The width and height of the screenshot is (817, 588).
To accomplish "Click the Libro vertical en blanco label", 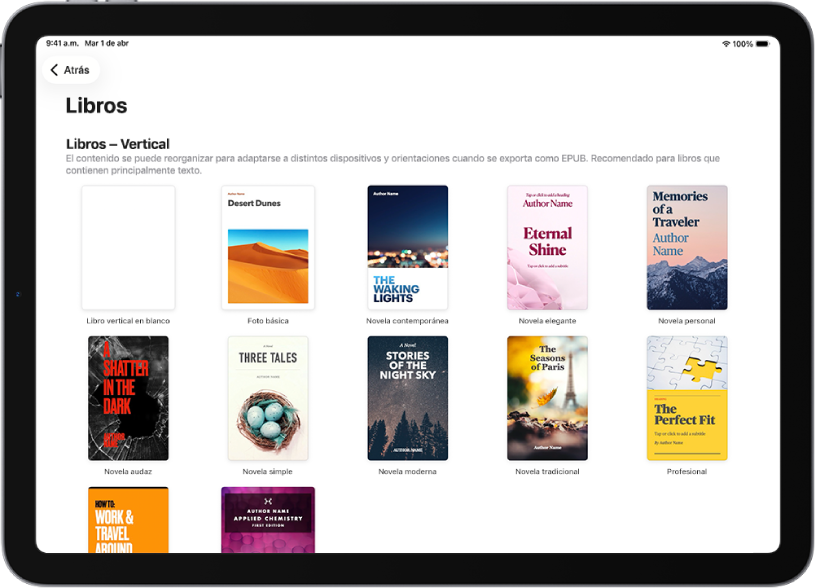I will click(x=128, y=321).
